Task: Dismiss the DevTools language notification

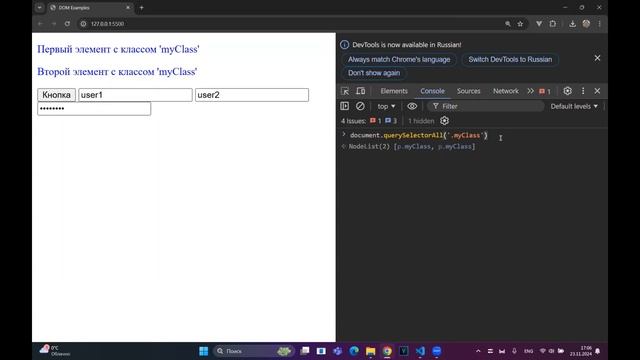Action: tap(597, 58)
